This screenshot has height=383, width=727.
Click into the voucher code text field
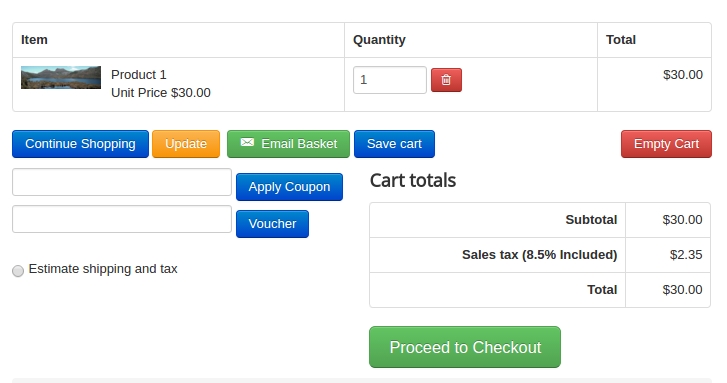point(122,219)
